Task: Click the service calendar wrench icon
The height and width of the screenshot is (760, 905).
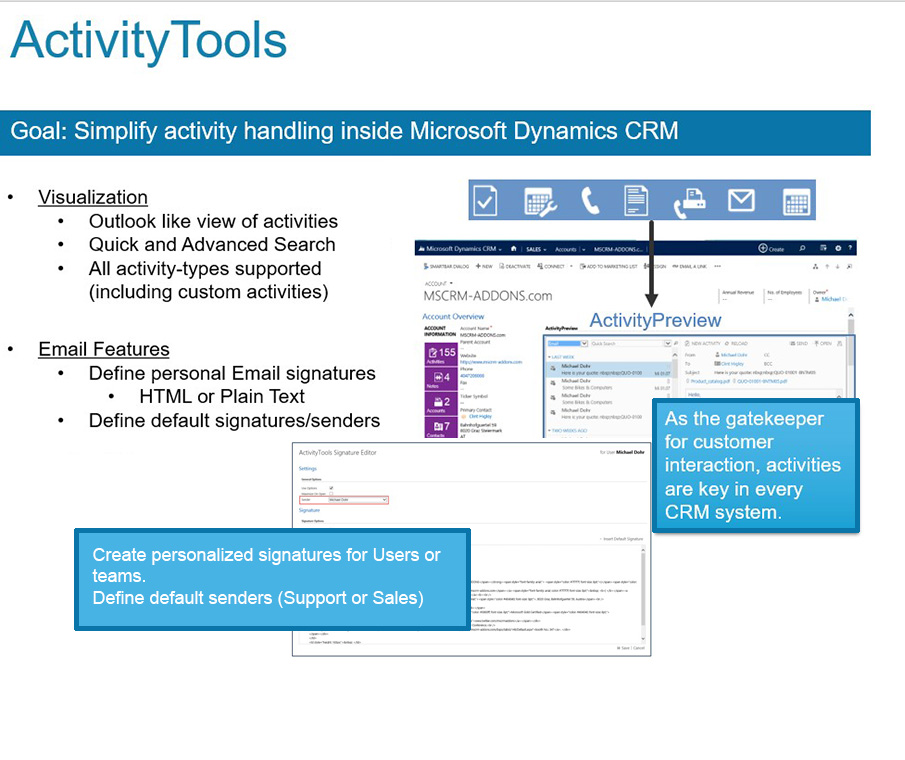Action: [538, 201]
